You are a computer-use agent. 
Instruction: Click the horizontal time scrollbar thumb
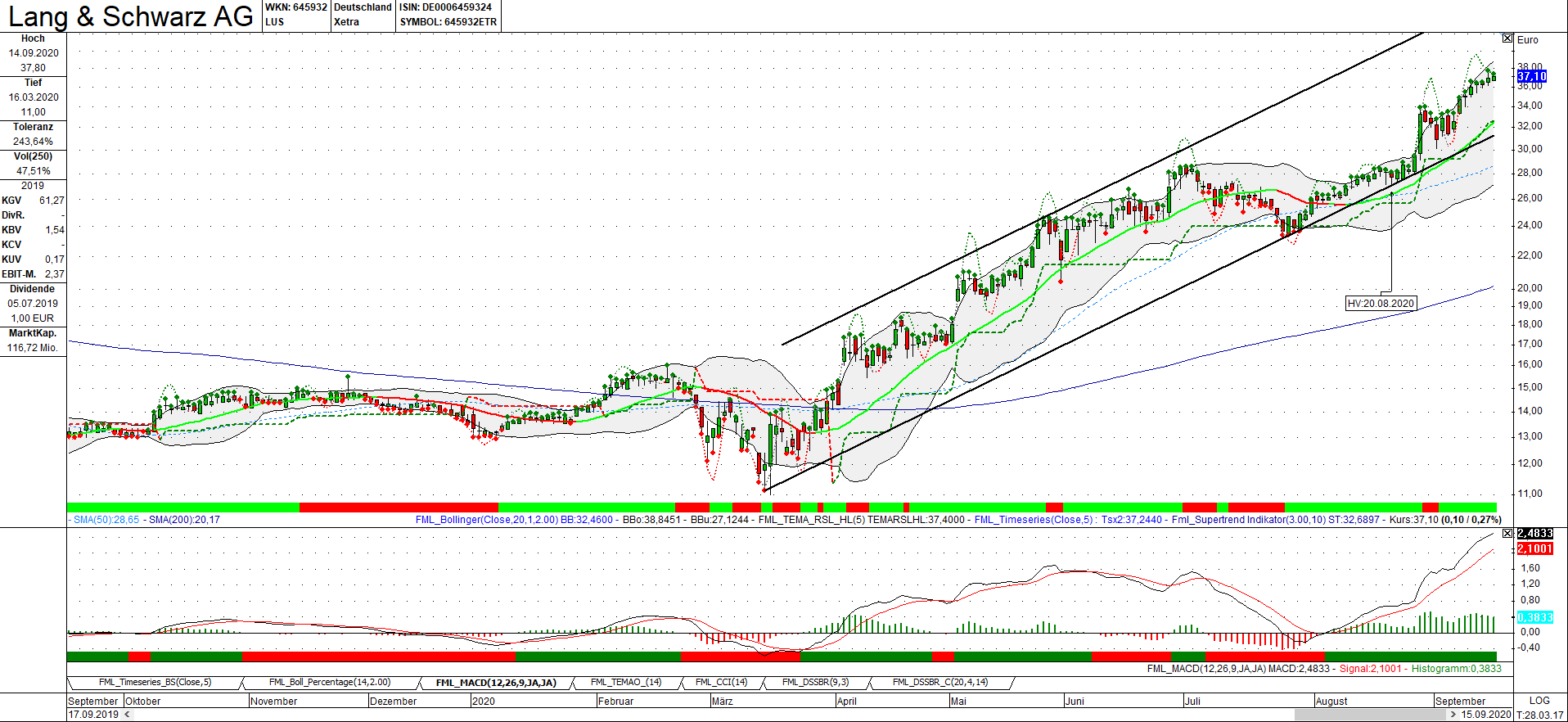1371,715
